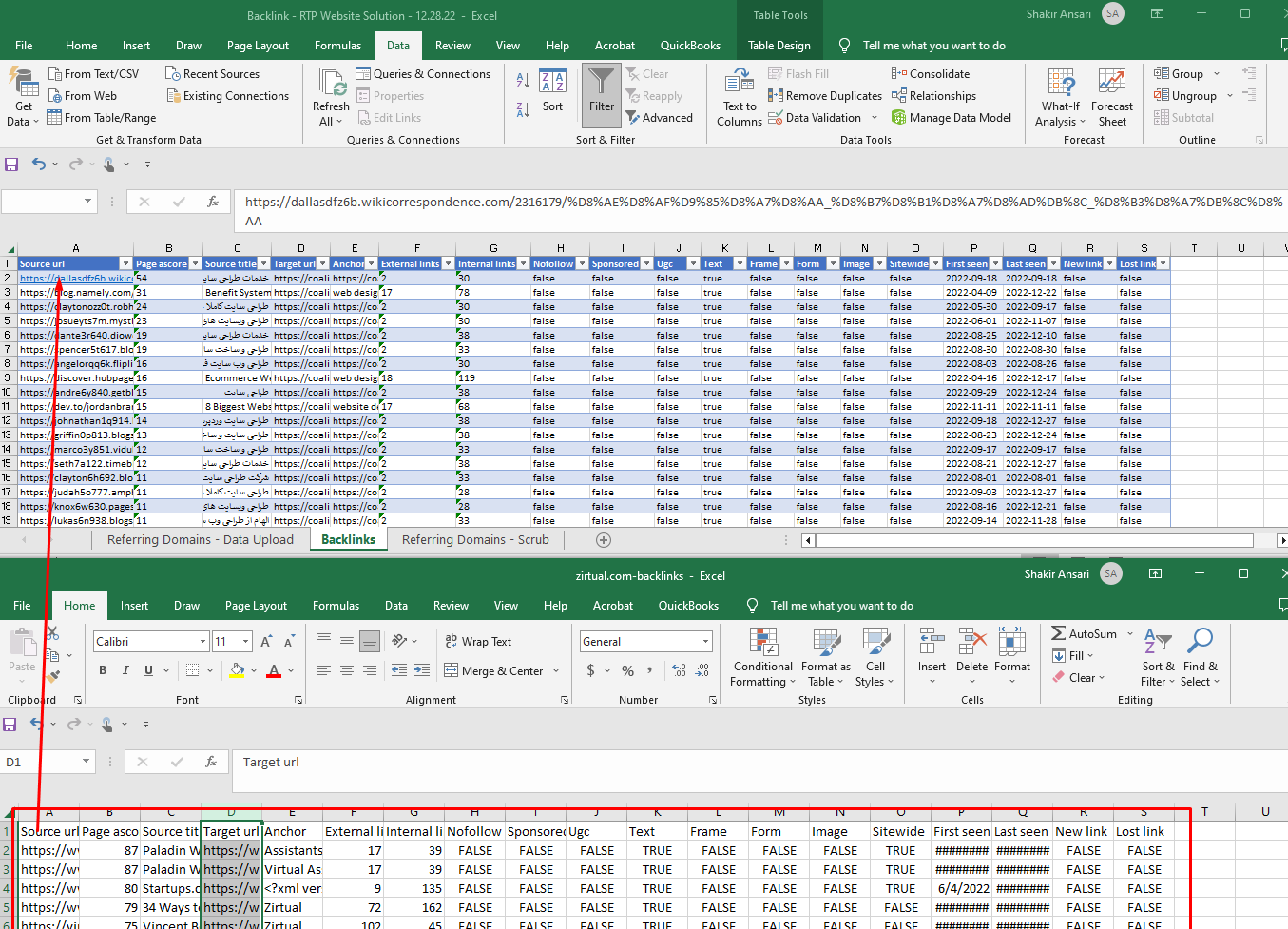
Task: Sort Z to A descending
Action: [x=523, y=109]
